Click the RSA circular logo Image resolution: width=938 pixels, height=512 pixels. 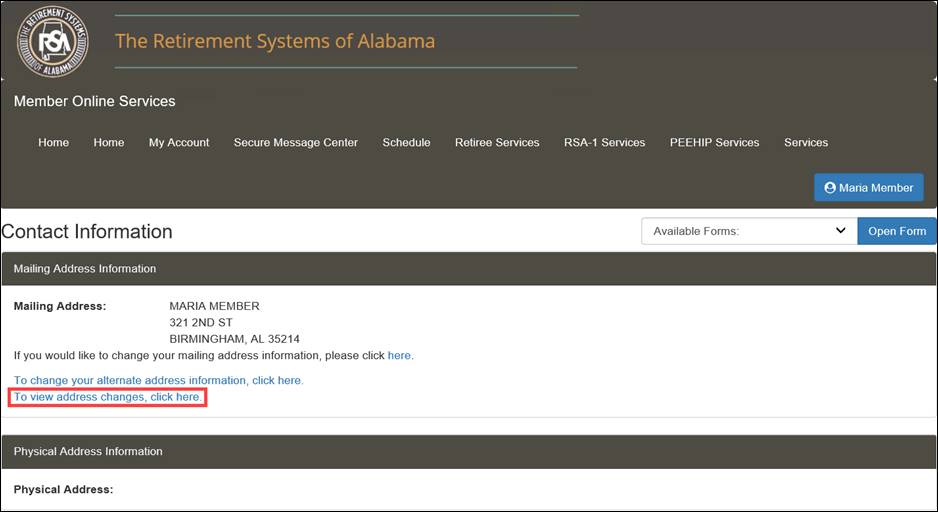52,42
